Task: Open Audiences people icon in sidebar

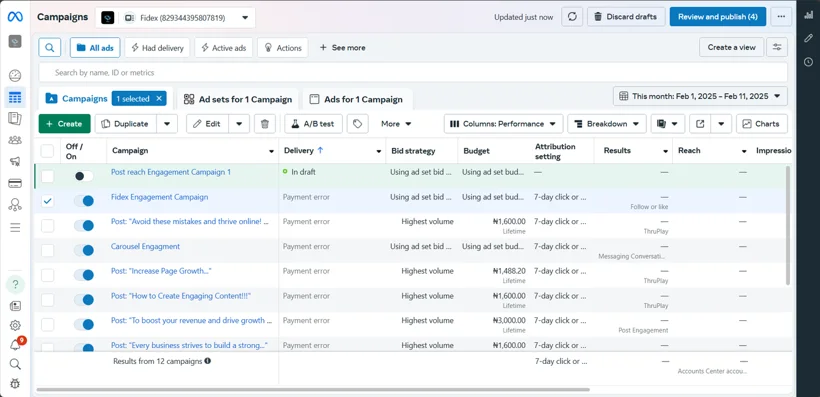Action: click(15, 140)
